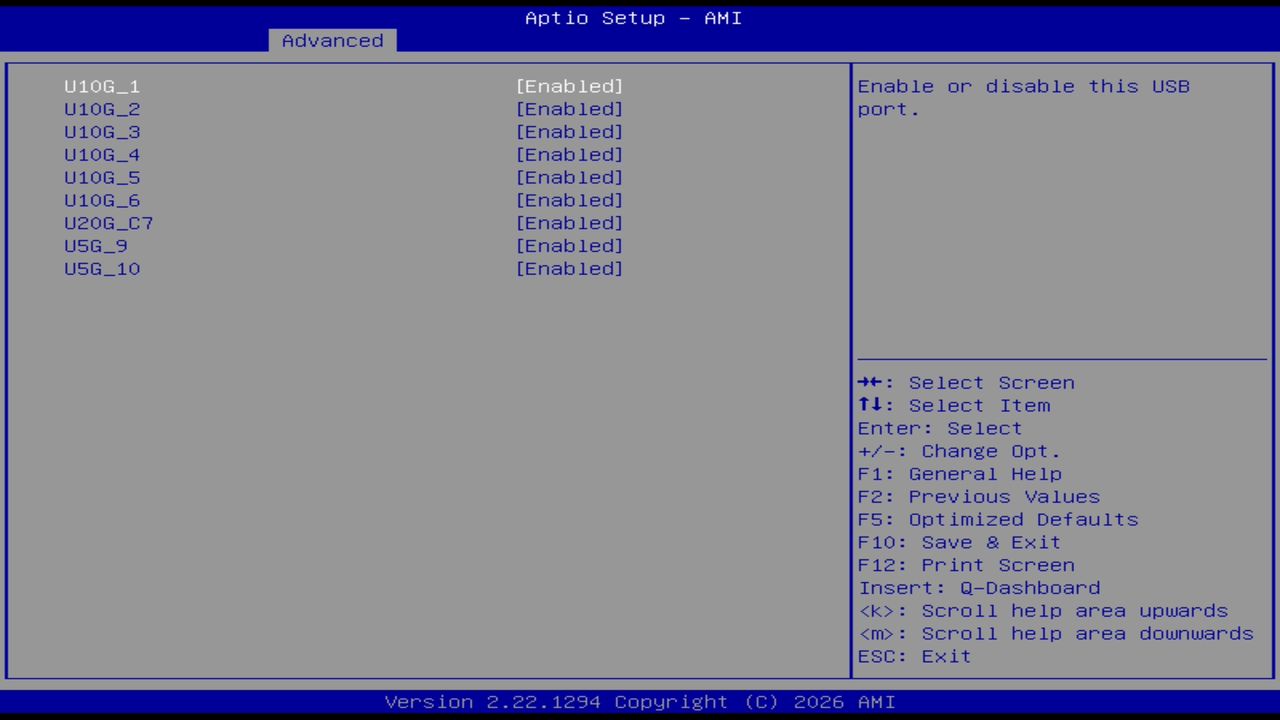1280x720 pixels.
Task: Open the U10G_5 Enabled selector
Action: tap(569, 177)
